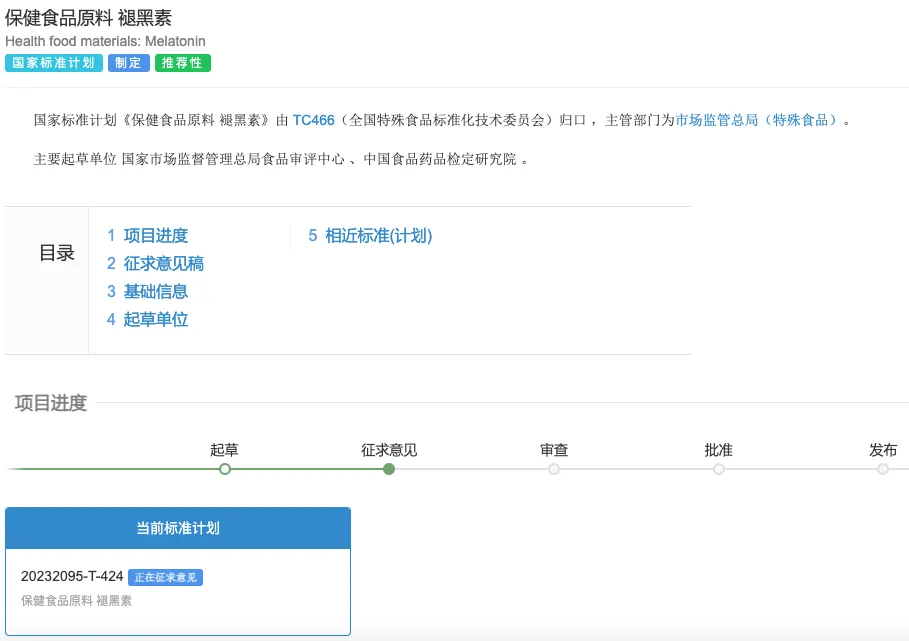Click the 征求意见 stage label
This screenshot has height=641, width=909.
click(x=389, y=450)
